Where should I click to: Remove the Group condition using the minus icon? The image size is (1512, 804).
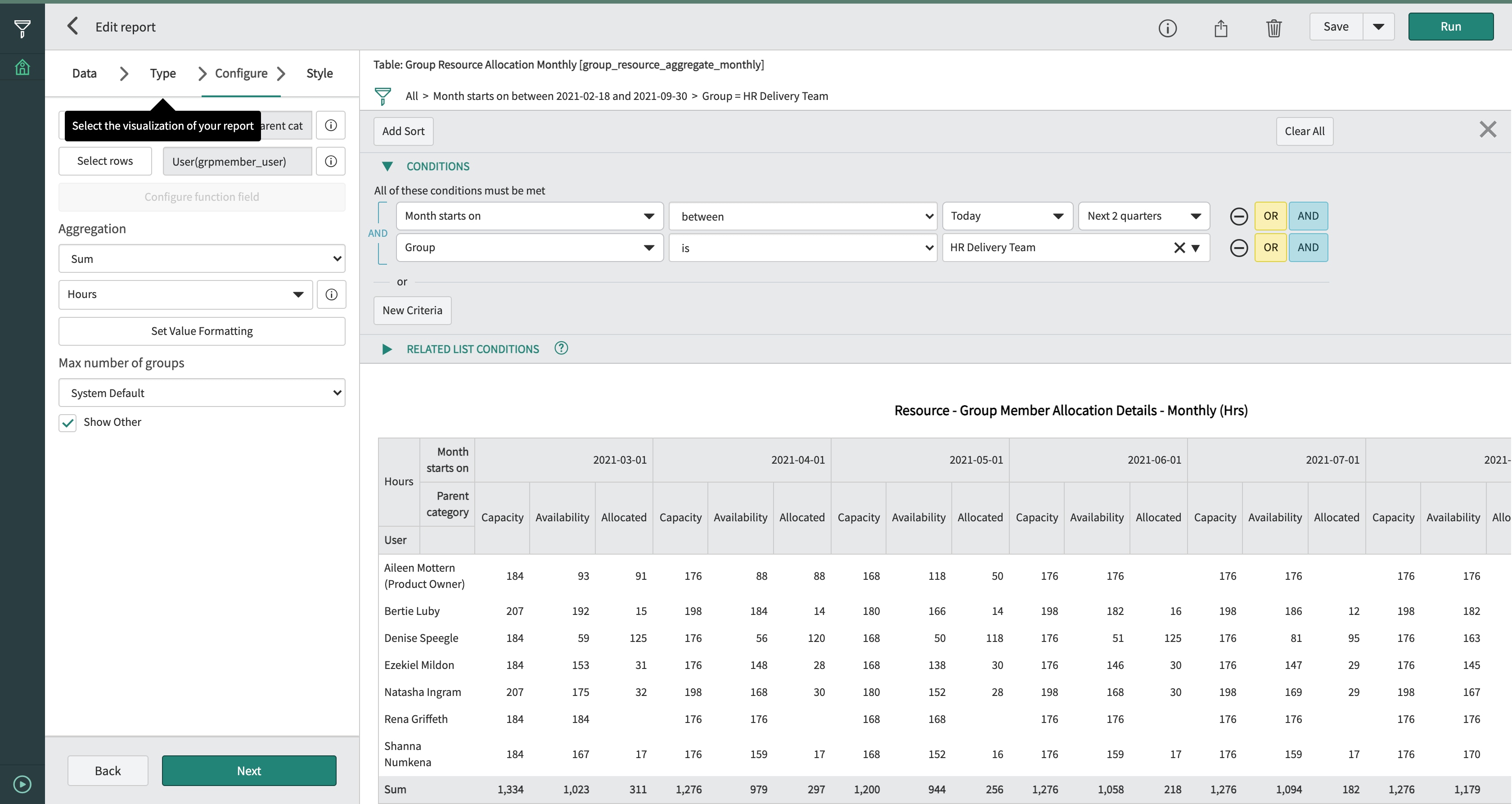point(1239,247)
